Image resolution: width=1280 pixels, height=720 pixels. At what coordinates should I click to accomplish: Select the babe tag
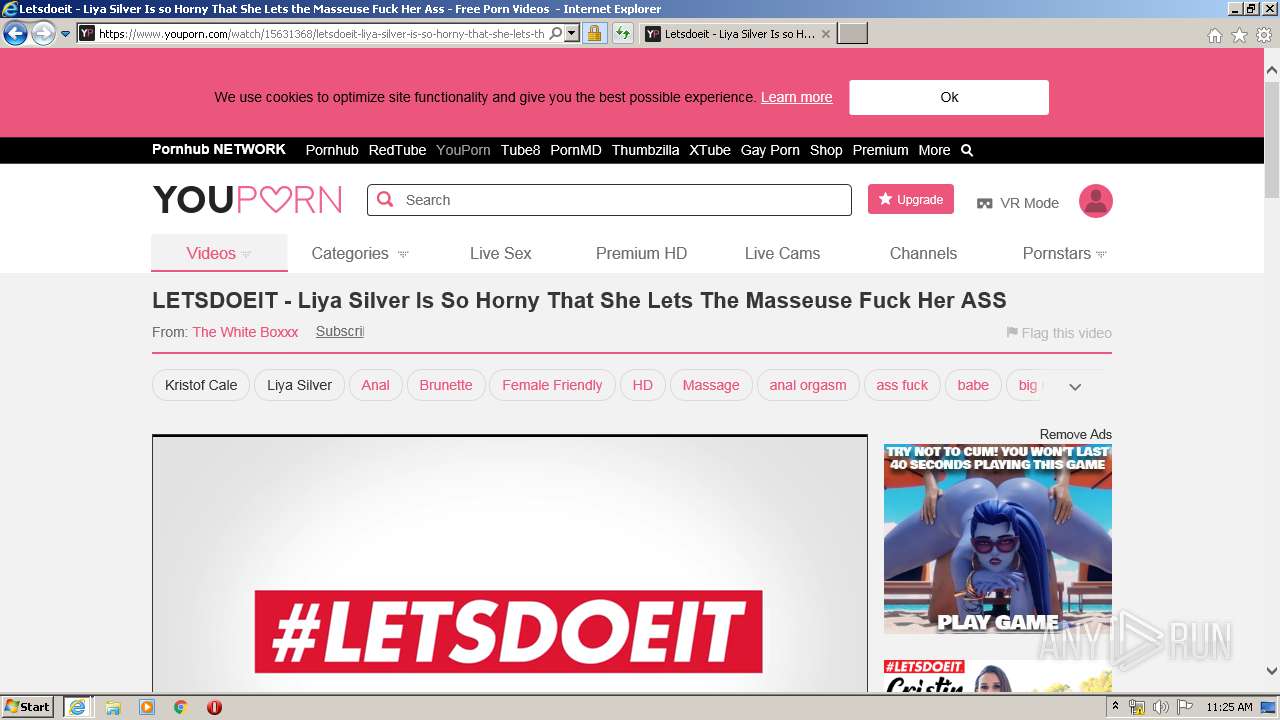pyautogui.click(x=973, y=385)
